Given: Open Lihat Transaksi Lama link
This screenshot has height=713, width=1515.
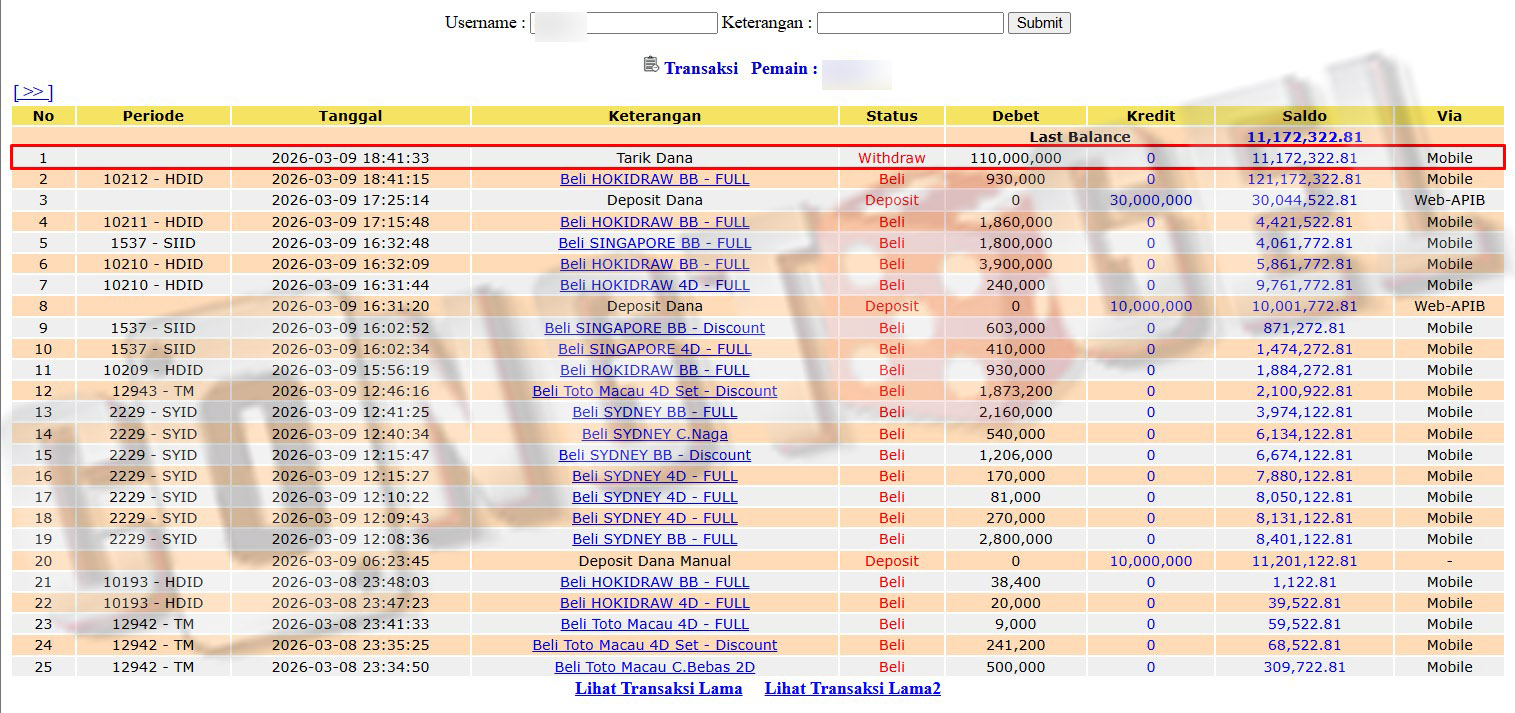Looking at the screenshot, I should tap(658, 688).
